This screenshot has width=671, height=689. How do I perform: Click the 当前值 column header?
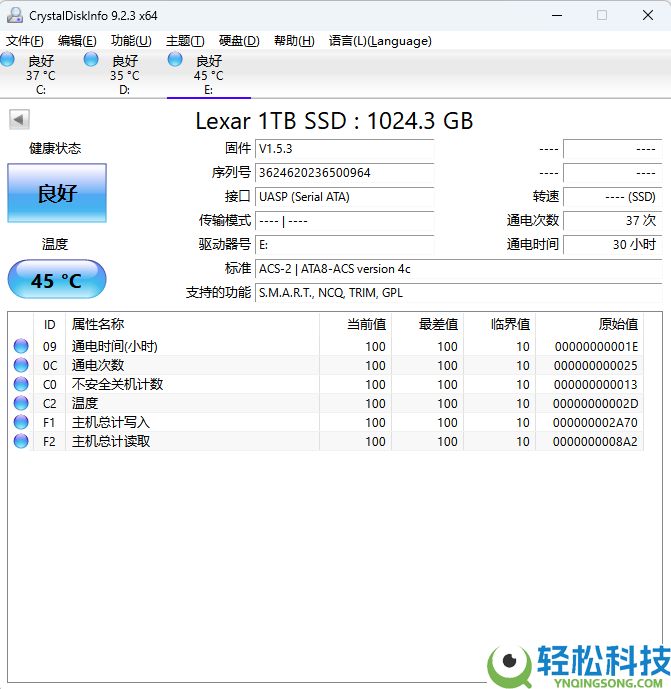(355, 325)
